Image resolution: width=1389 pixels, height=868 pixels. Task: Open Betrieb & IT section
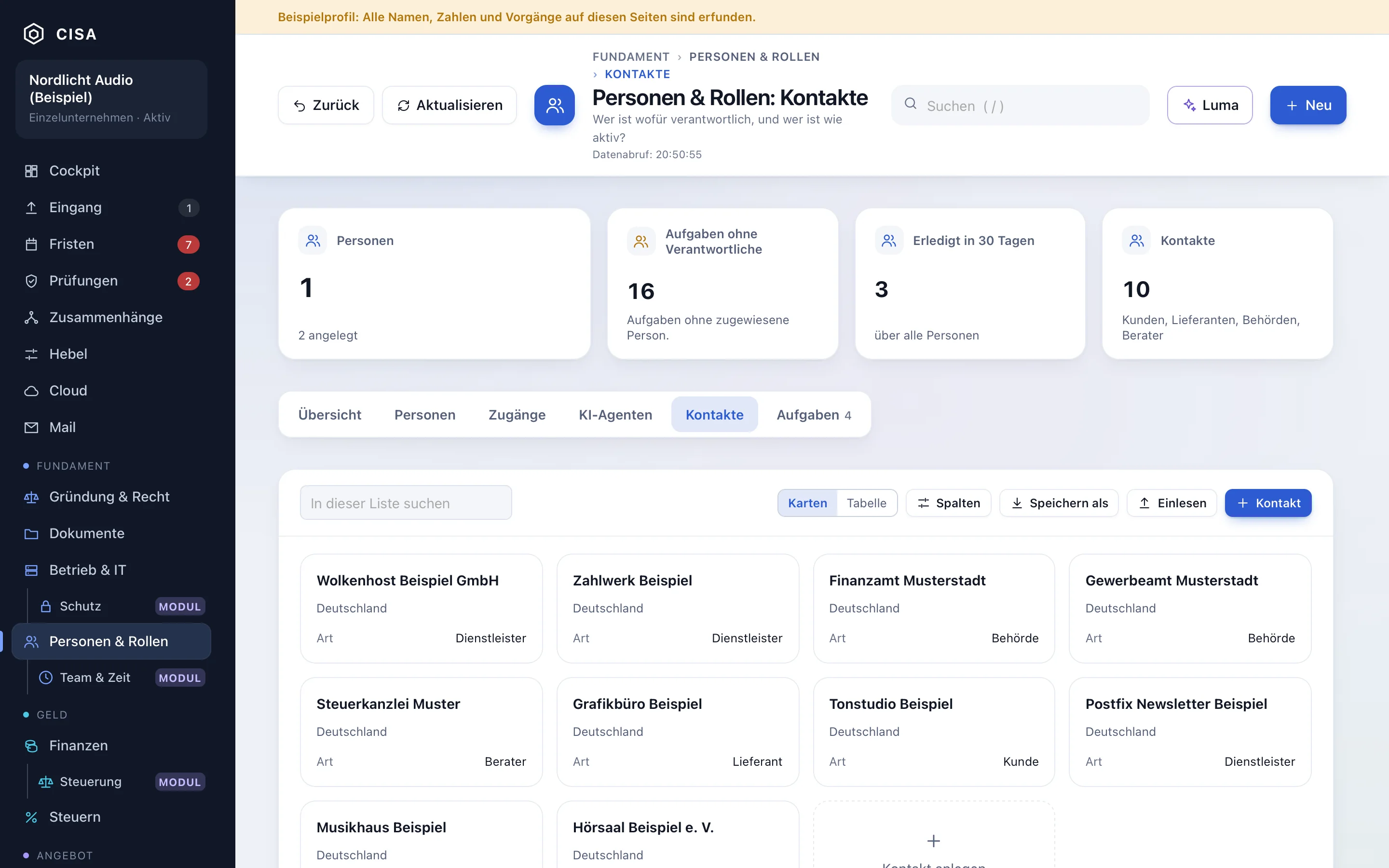(x=111, y=570)
